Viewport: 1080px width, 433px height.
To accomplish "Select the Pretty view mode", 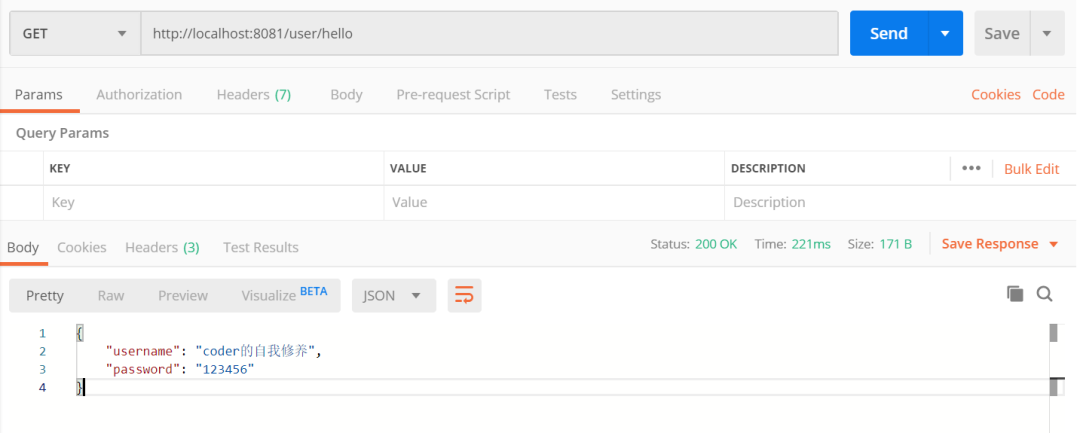I will (x=45, y=295).
